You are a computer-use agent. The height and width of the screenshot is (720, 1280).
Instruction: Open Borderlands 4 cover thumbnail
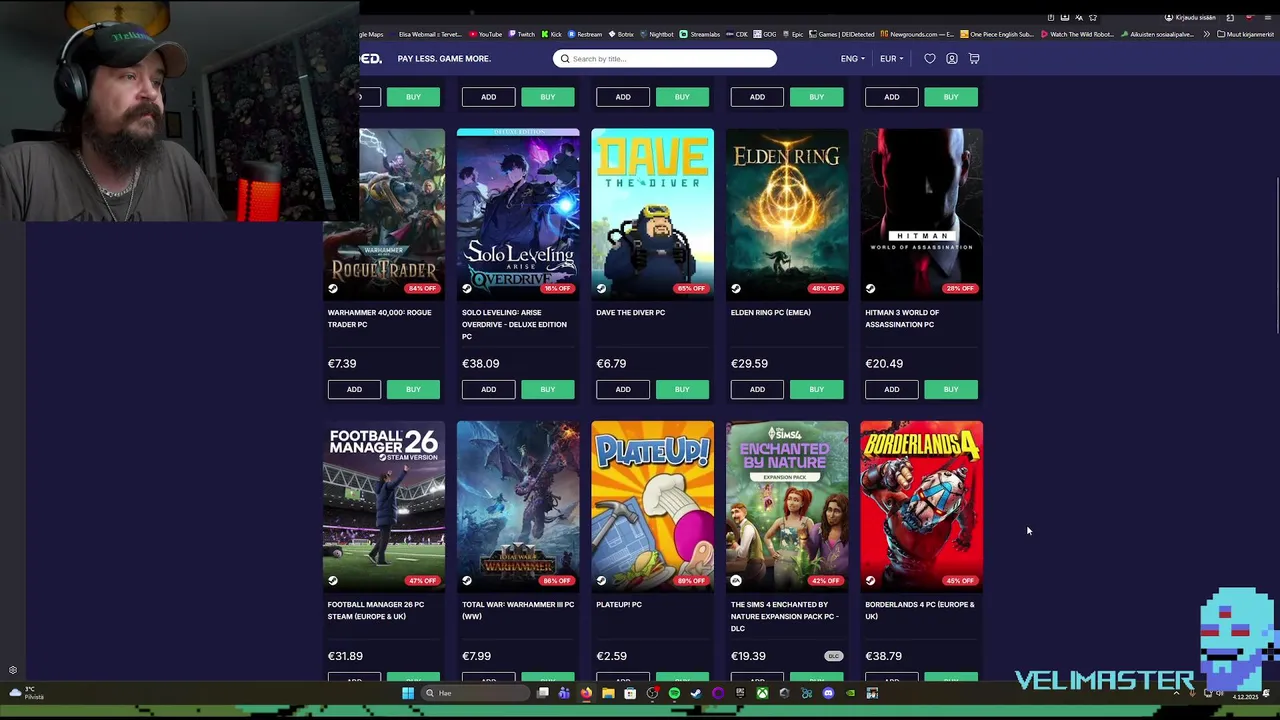click(922, 506)
